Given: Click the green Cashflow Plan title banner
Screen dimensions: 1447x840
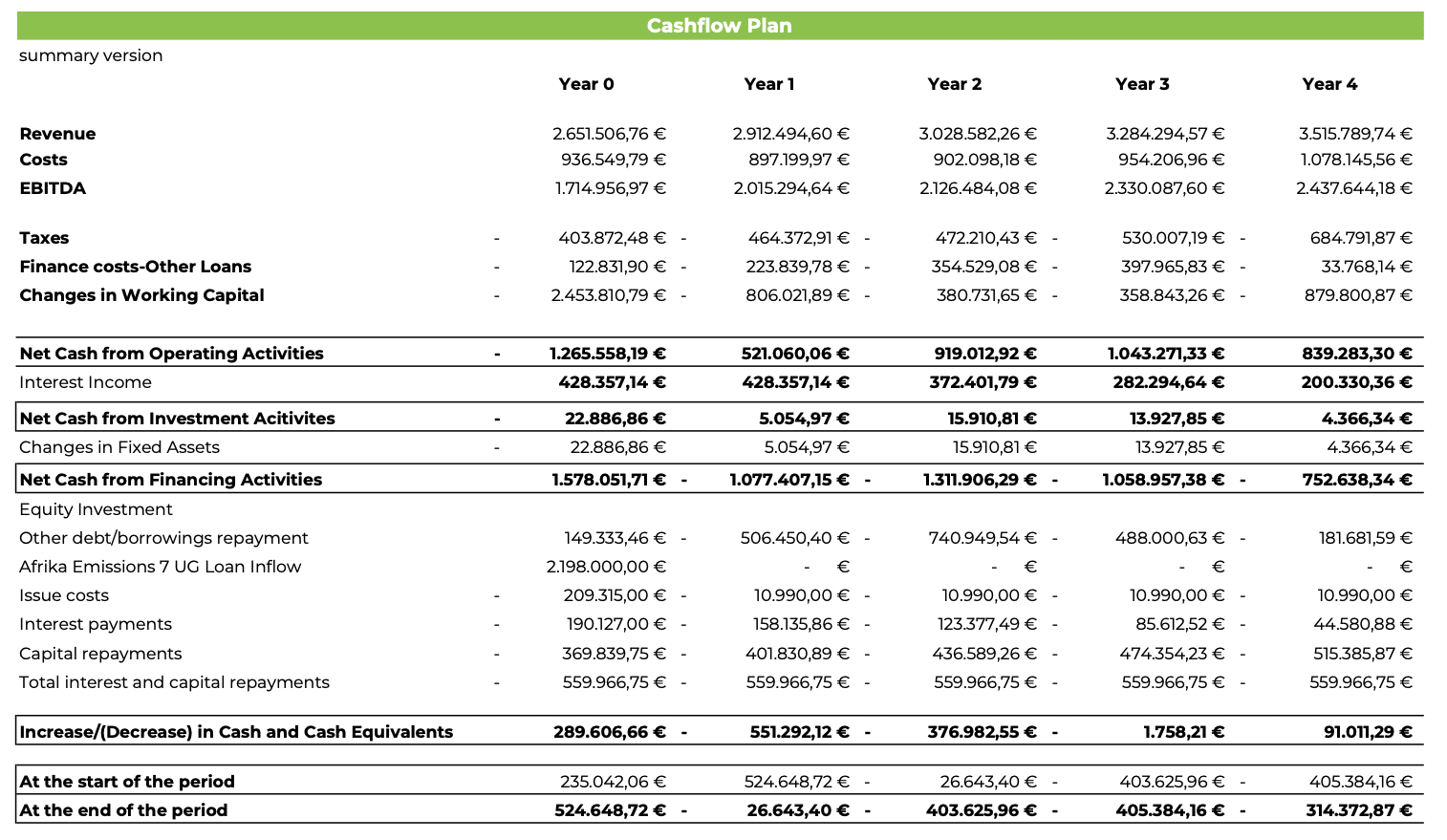Looking at the screenshot, I should tap(719, 26).
